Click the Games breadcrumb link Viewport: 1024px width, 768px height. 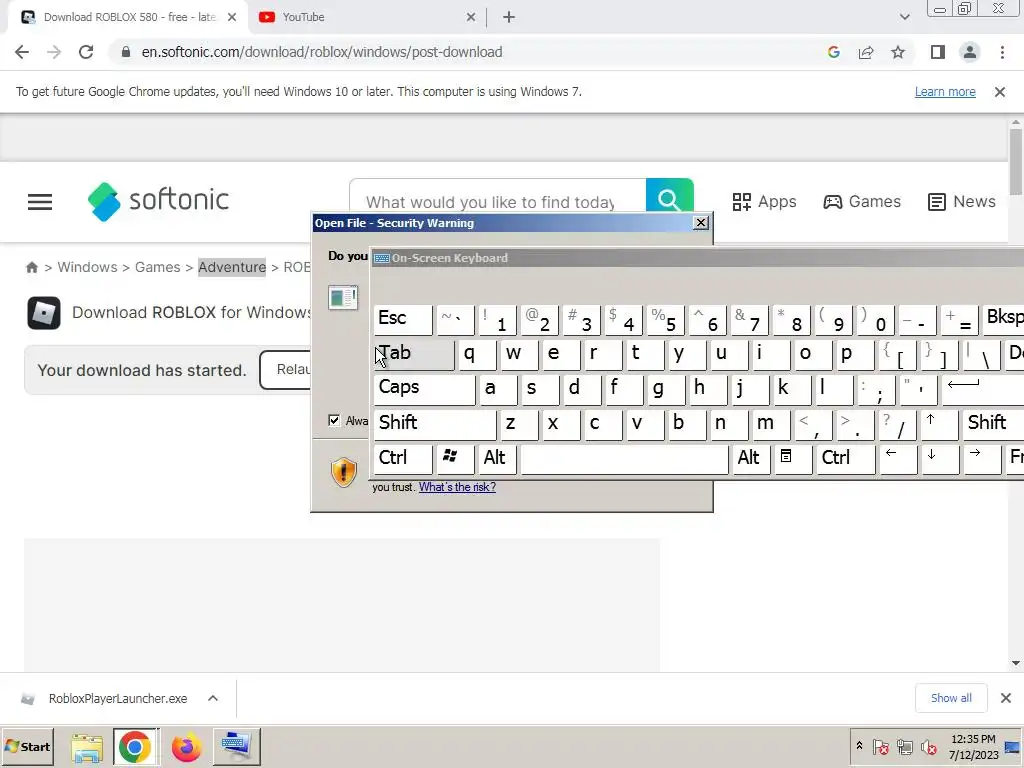pyautogui.click(x=157, y=268)
